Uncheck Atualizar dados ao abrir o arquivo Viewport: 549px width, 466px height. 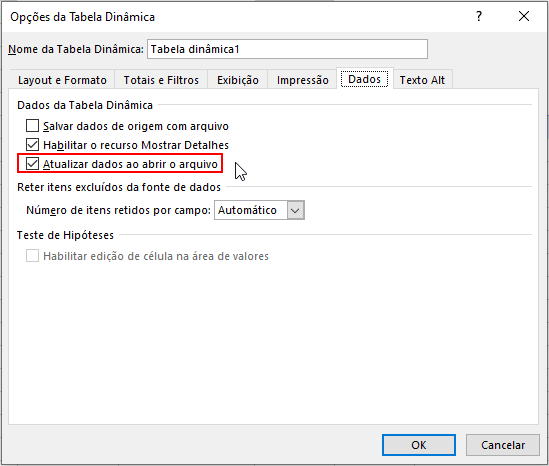pos(32,164)
